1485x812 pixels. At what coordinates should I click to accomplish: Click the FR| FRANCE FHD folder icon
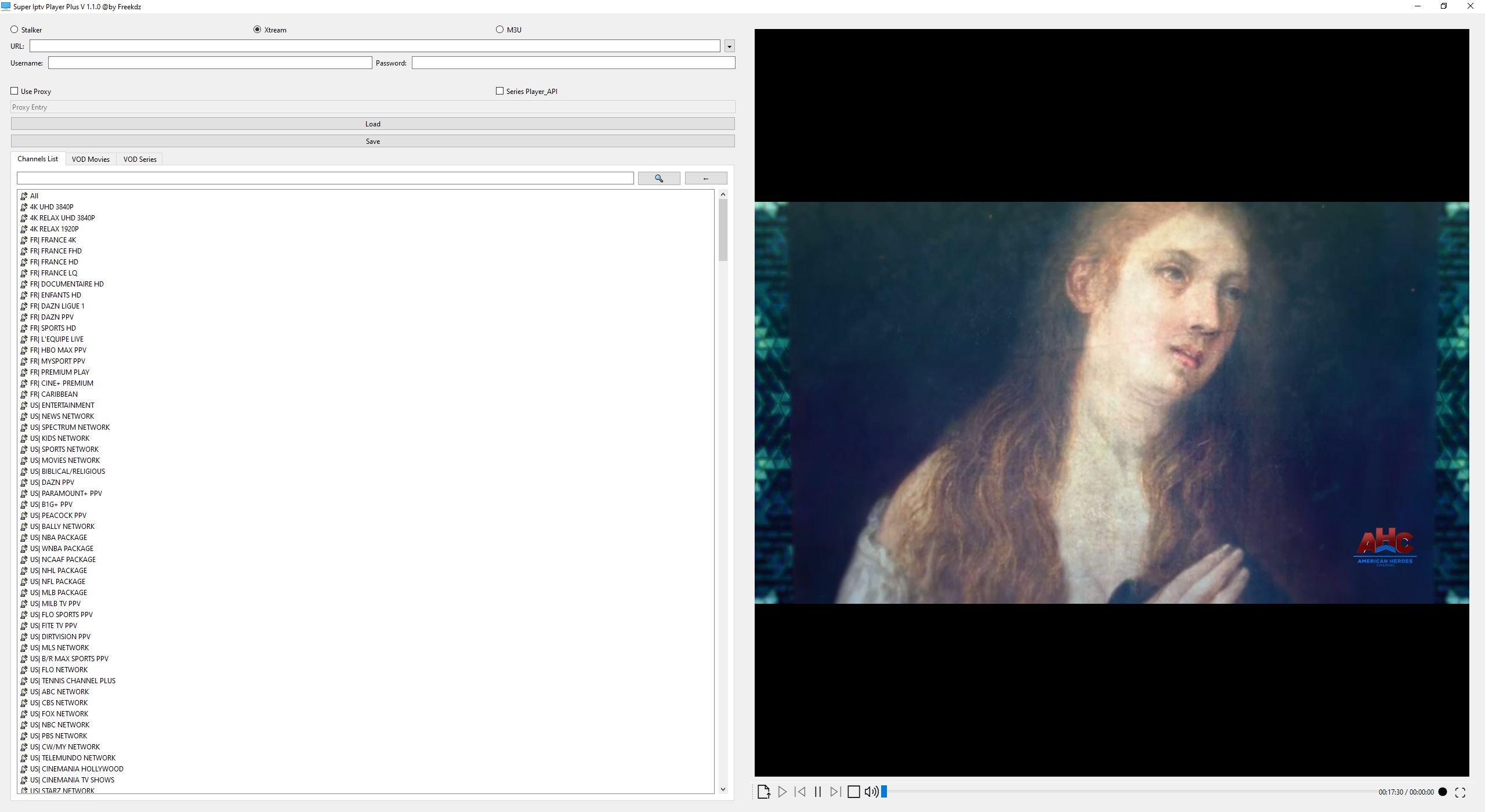[x=24, y=251]
